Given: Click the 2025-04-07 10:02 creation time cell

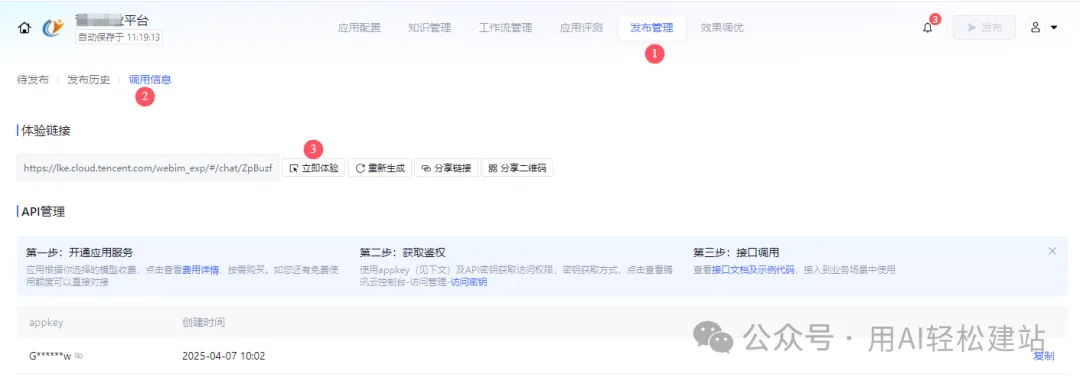Looking at the screenshot, I should 224,356.
